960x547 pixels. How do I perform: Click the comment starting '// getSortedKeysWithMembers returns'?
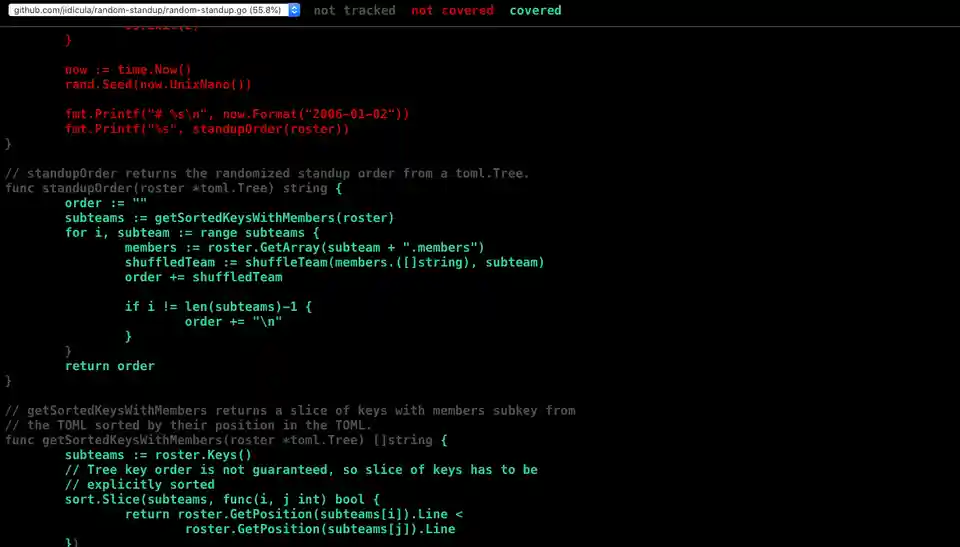(290, 410)
